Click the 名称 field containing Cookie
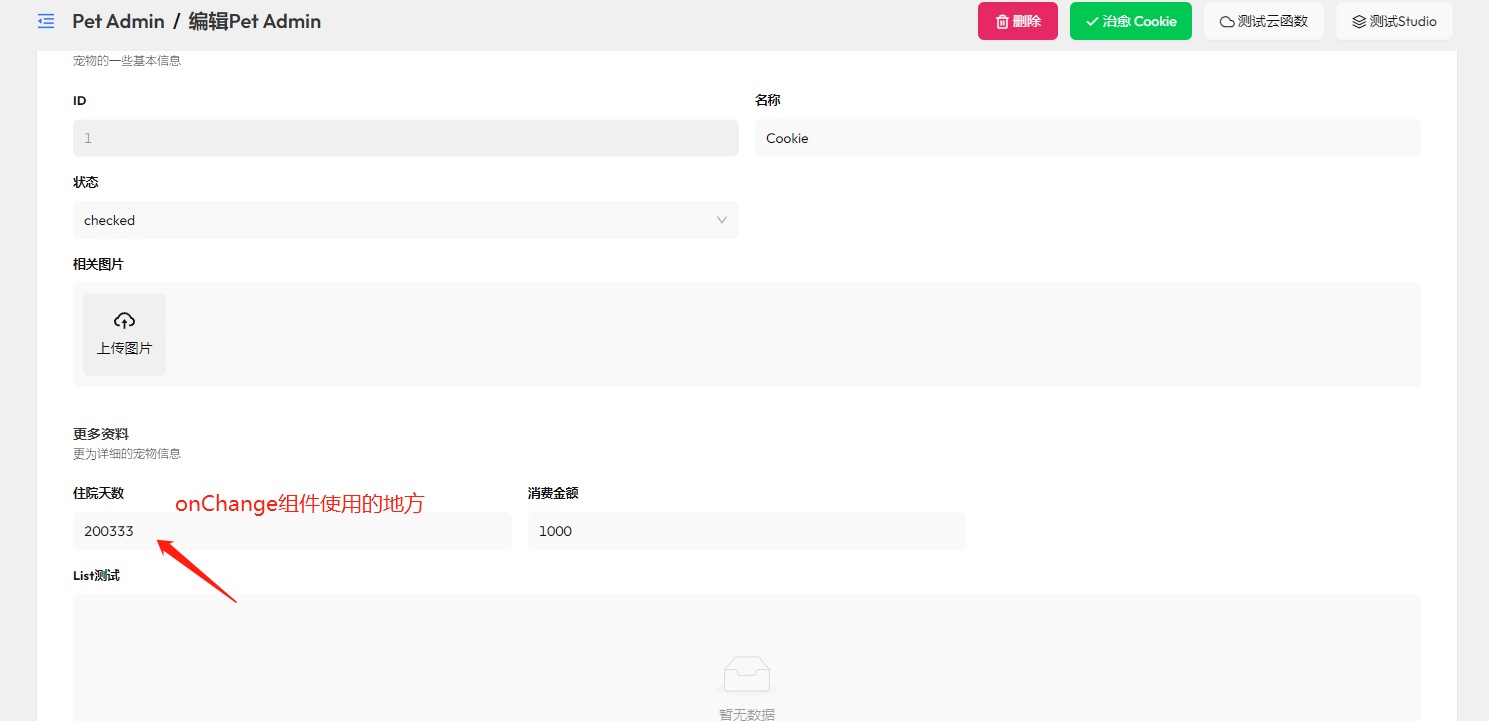 tap(1088, 138)
